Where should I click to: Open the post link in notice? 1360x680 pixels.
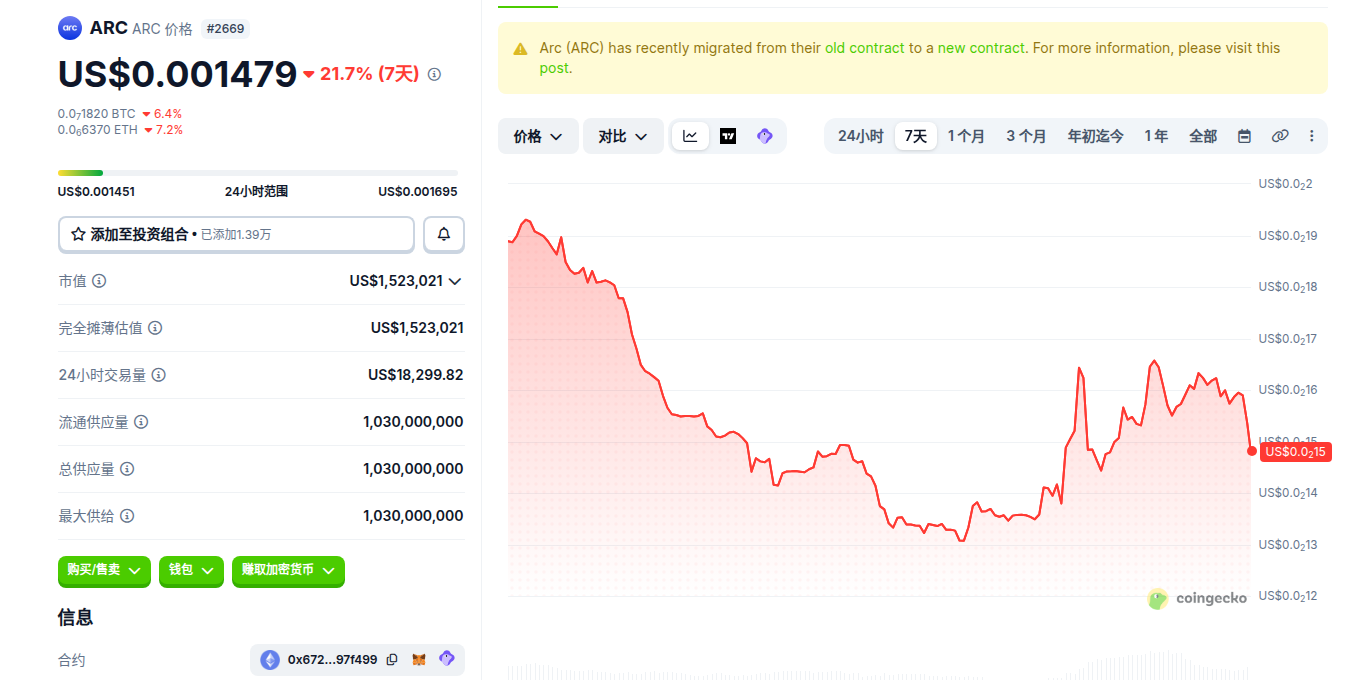pos(553,68)
